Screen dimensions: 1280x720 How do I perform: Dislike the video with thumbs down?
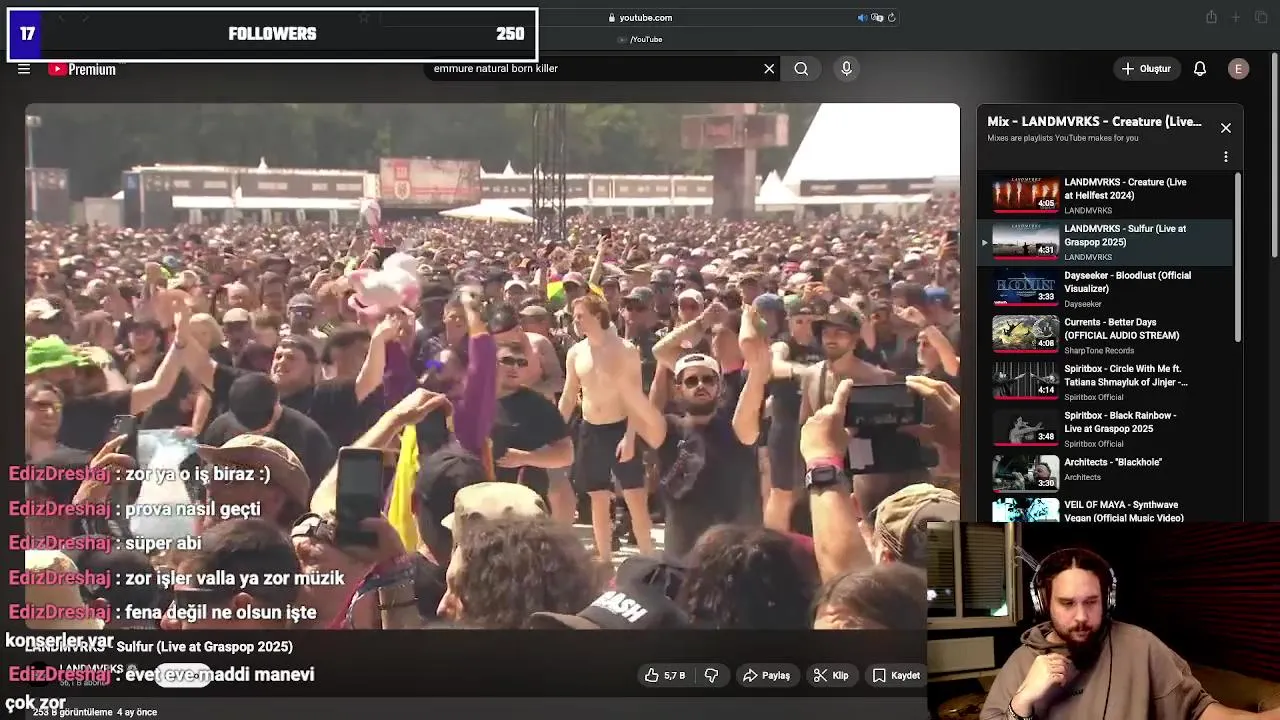tap(711, 675)
